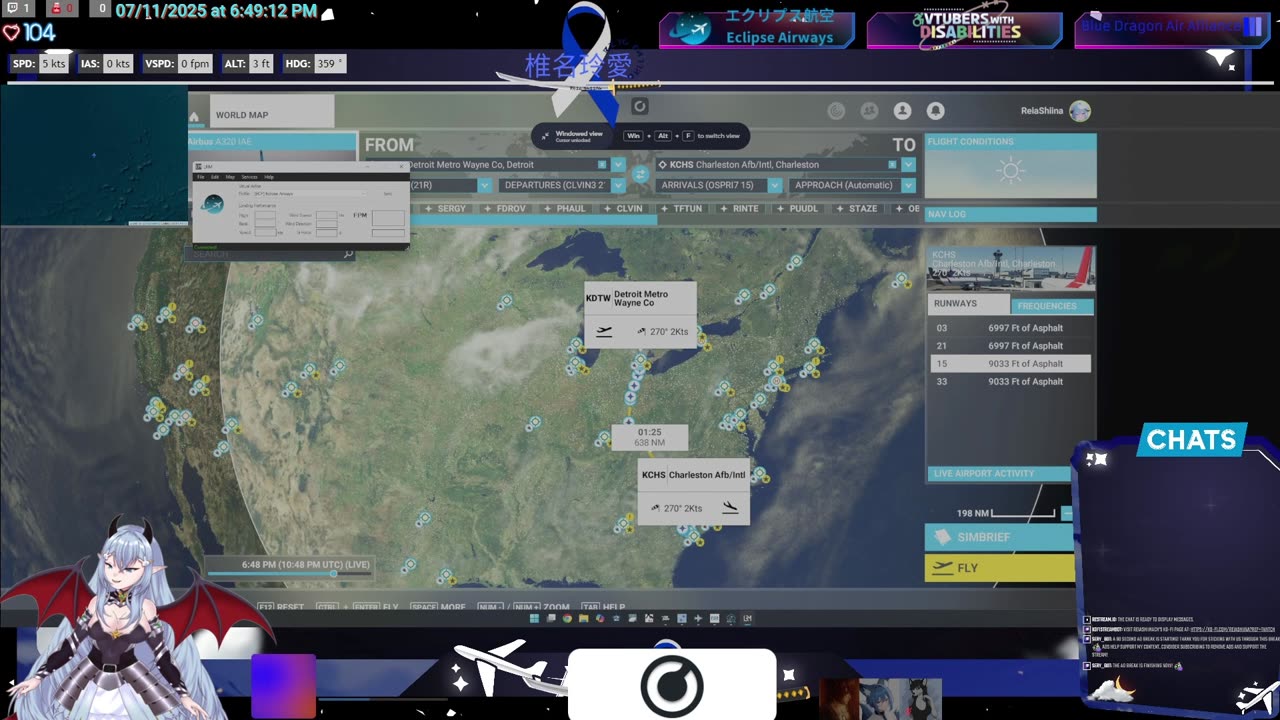The height and width of the screenshot is (720, 1280).
Task: Swap departure and arrival airports
Action: 640,174
